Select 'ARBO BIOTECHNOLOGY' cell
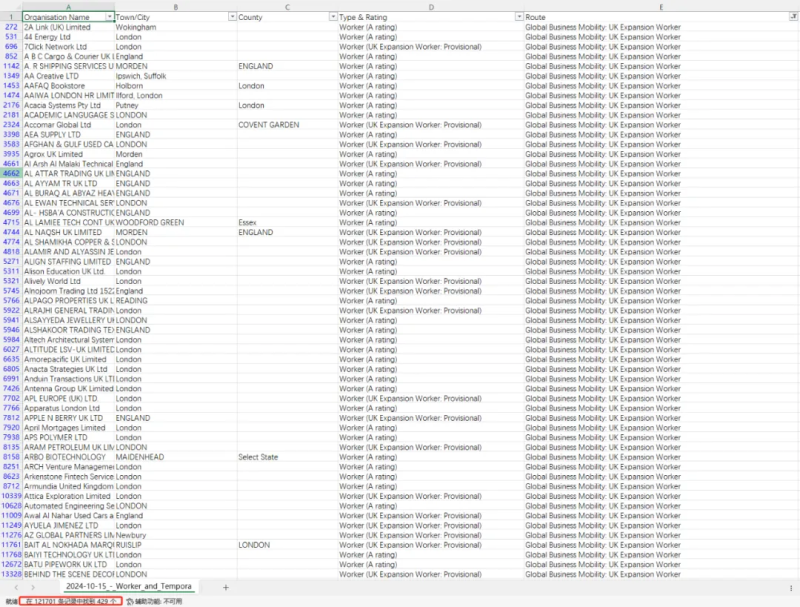Viewport: 800px width, 607px height. pos(68,457)
